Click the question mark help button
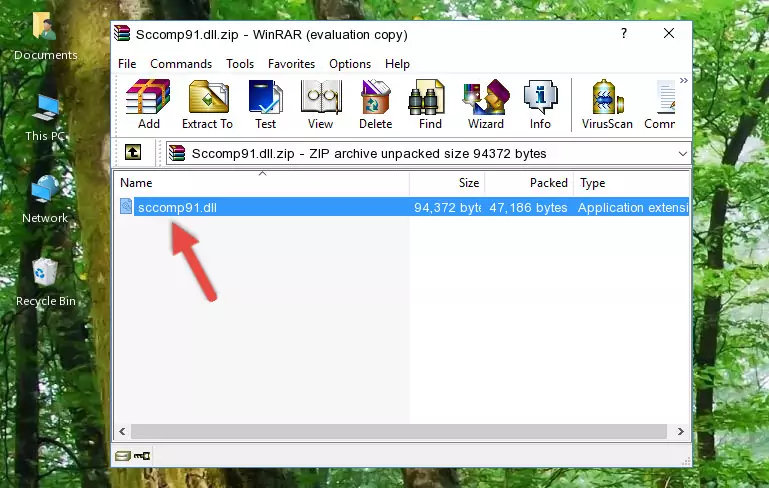This screenshot has height=488, width=769. tap(624, 33)
